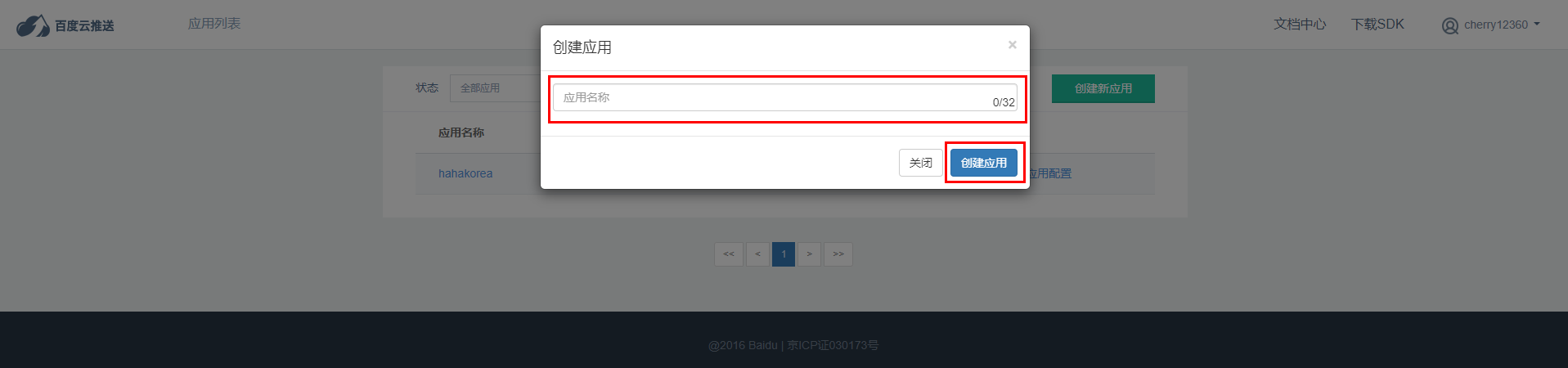Click the user avatar icon beside cherry12360
The image size is (1568, 368).
pyautogui.click(x=1449, y=25)
